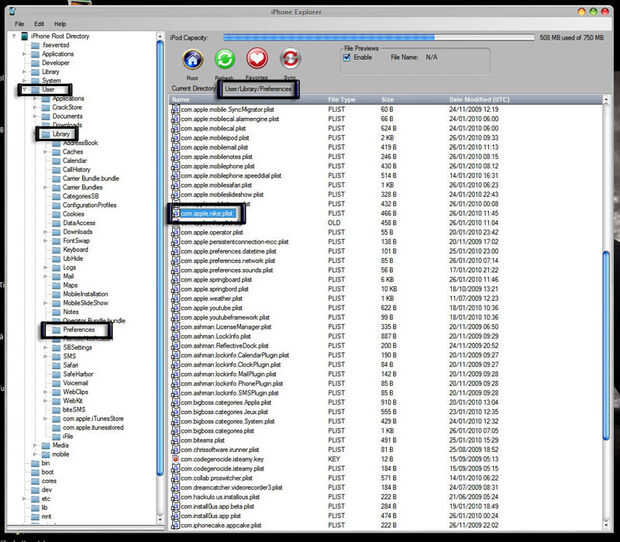This screenshot has height=542, width=620.
Task: Select the Preferences folder in tree
Action: pyautogui.click(x=79, y=330)
